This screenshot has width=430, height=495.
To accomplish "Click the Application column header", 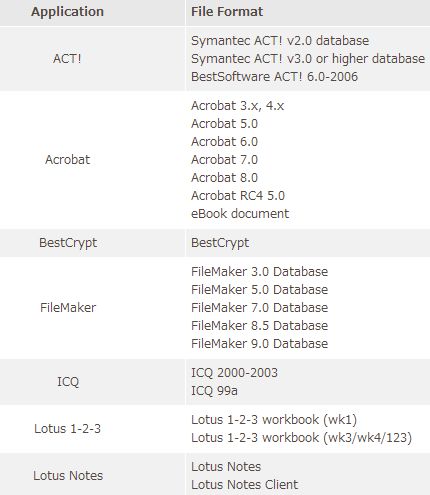I will [67, 12].
